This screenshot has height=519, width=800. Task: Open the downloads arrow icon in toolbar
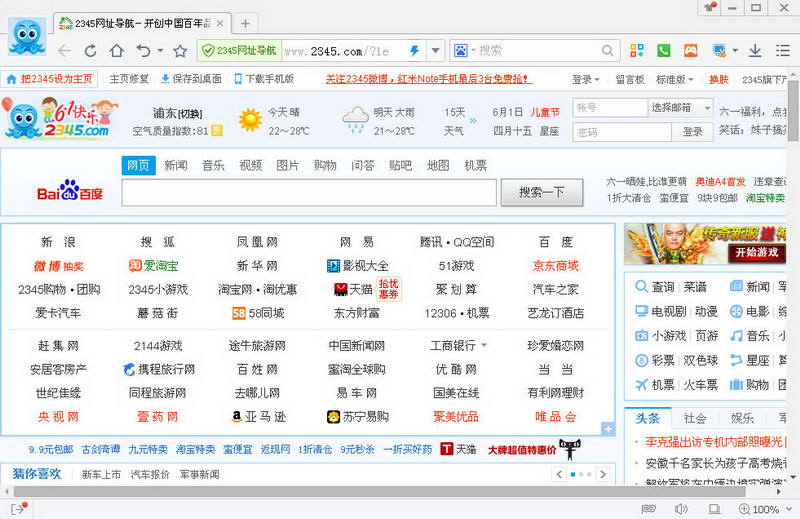pos(755,51)
